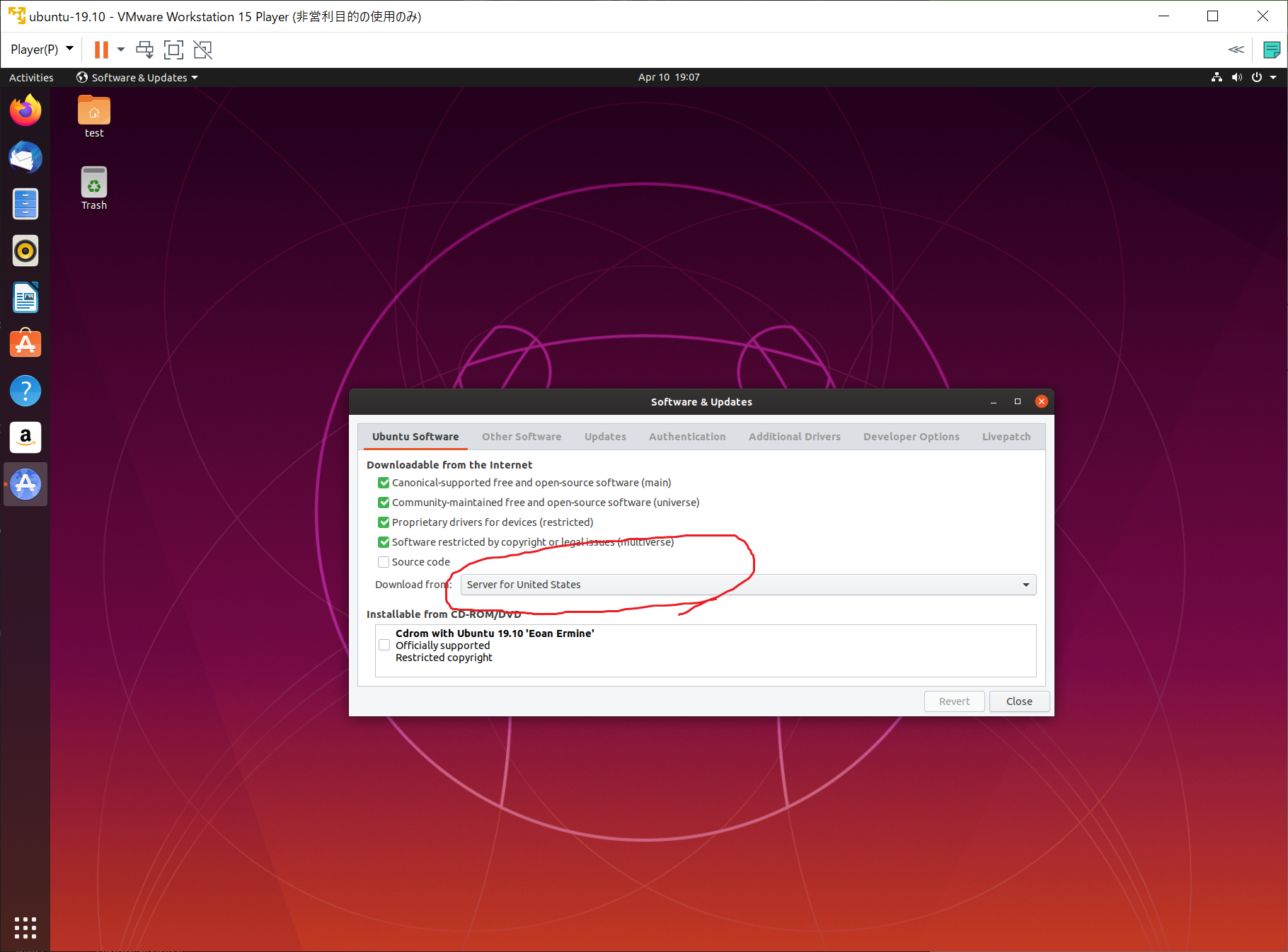Uncheck Canonical-supported software (main)
Image resolution: width=1288 pixels, height=952 pixels.
tap(384, 483)
